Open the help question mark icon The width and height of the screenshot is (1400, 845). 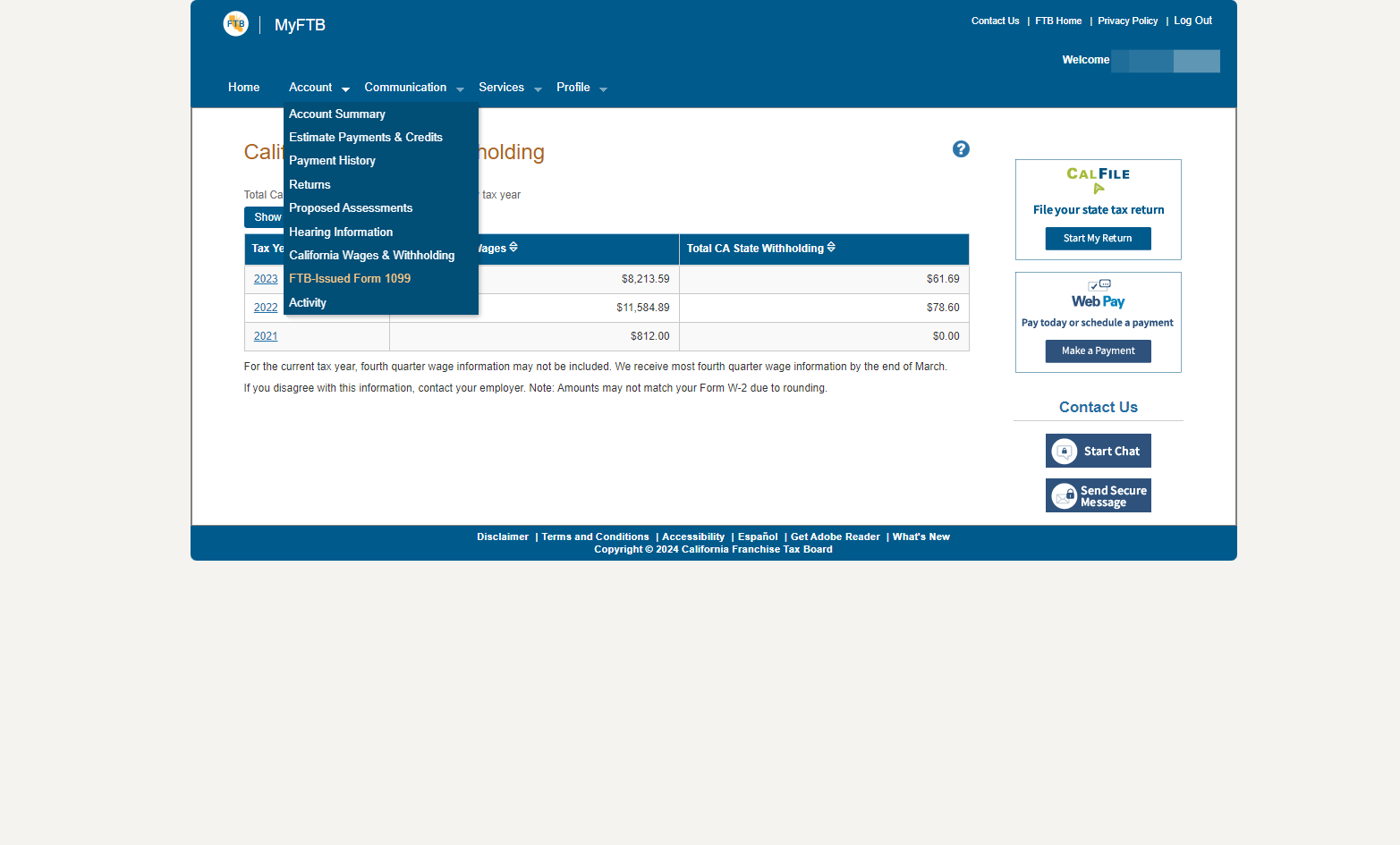pos(961,149)
